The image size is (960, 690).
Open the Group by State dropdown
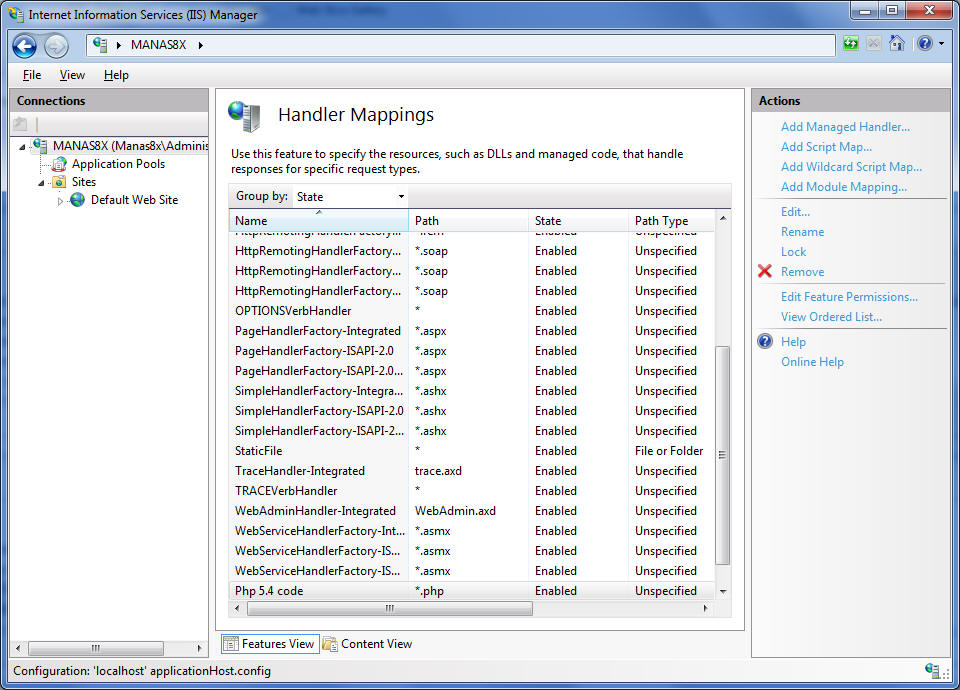pos(350,197)
